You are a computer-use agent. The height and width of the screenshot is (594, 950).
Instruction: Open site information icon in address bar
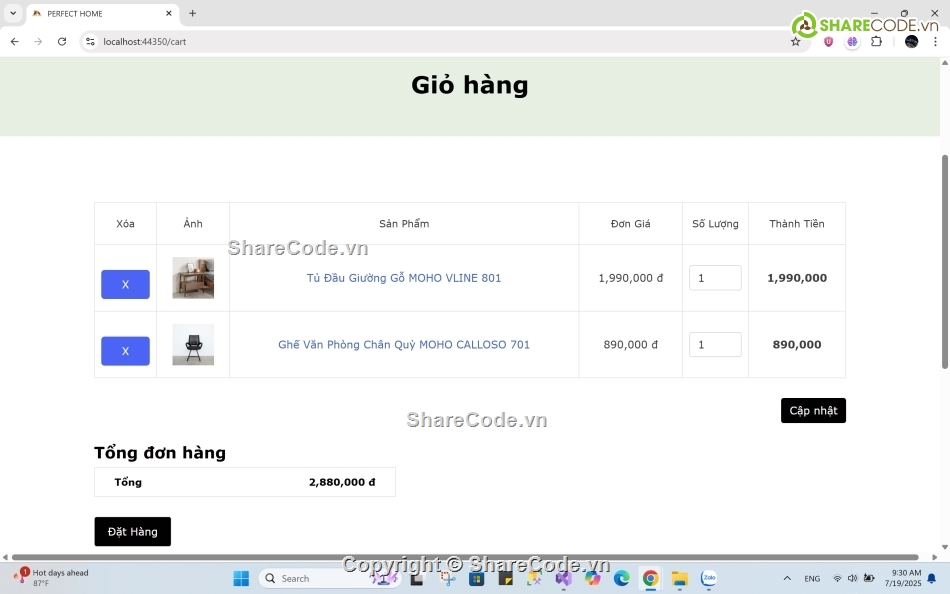(x=90, y=42)
